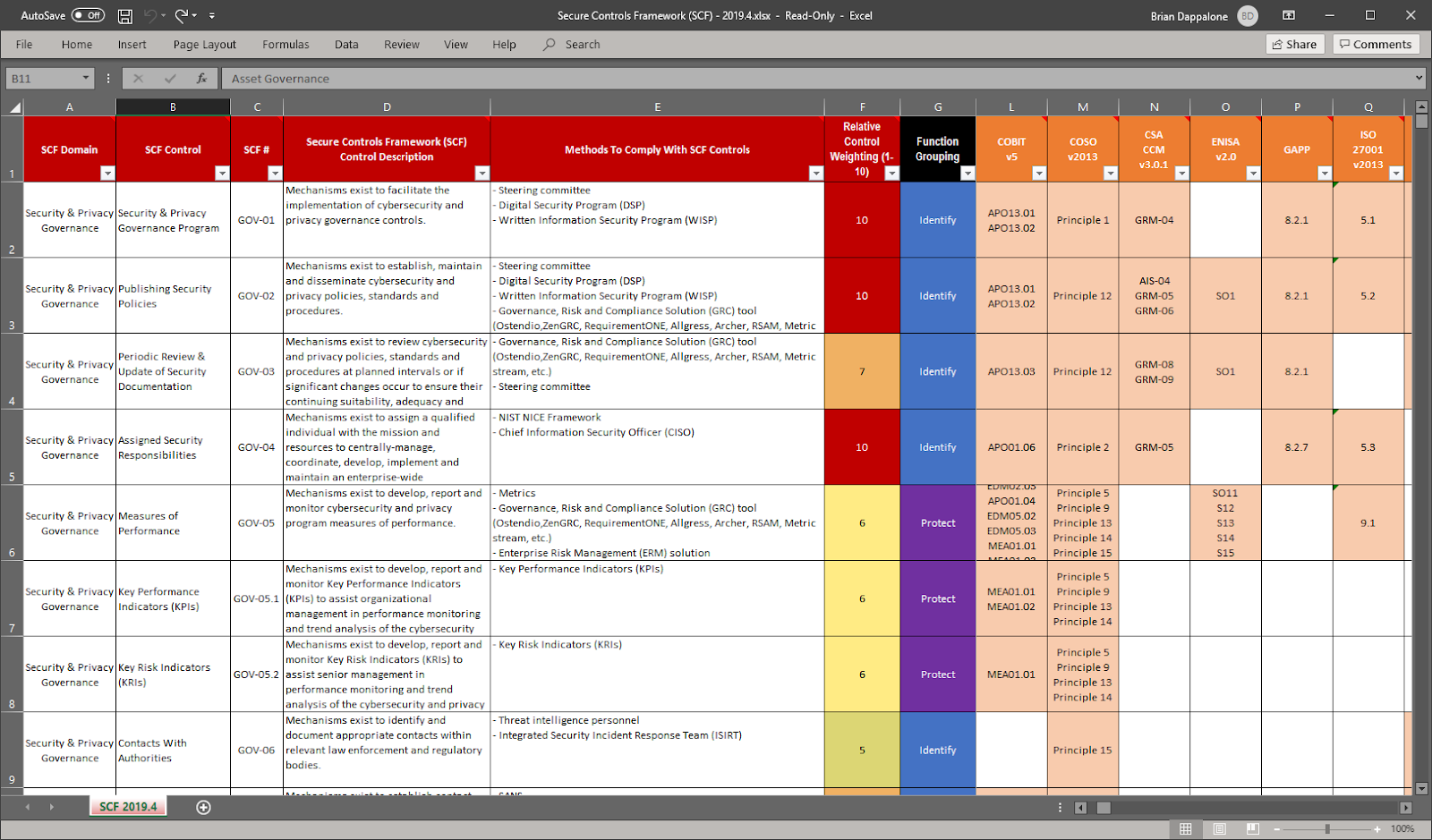Open SCF Domain filter dropdown

click(107, 174)
